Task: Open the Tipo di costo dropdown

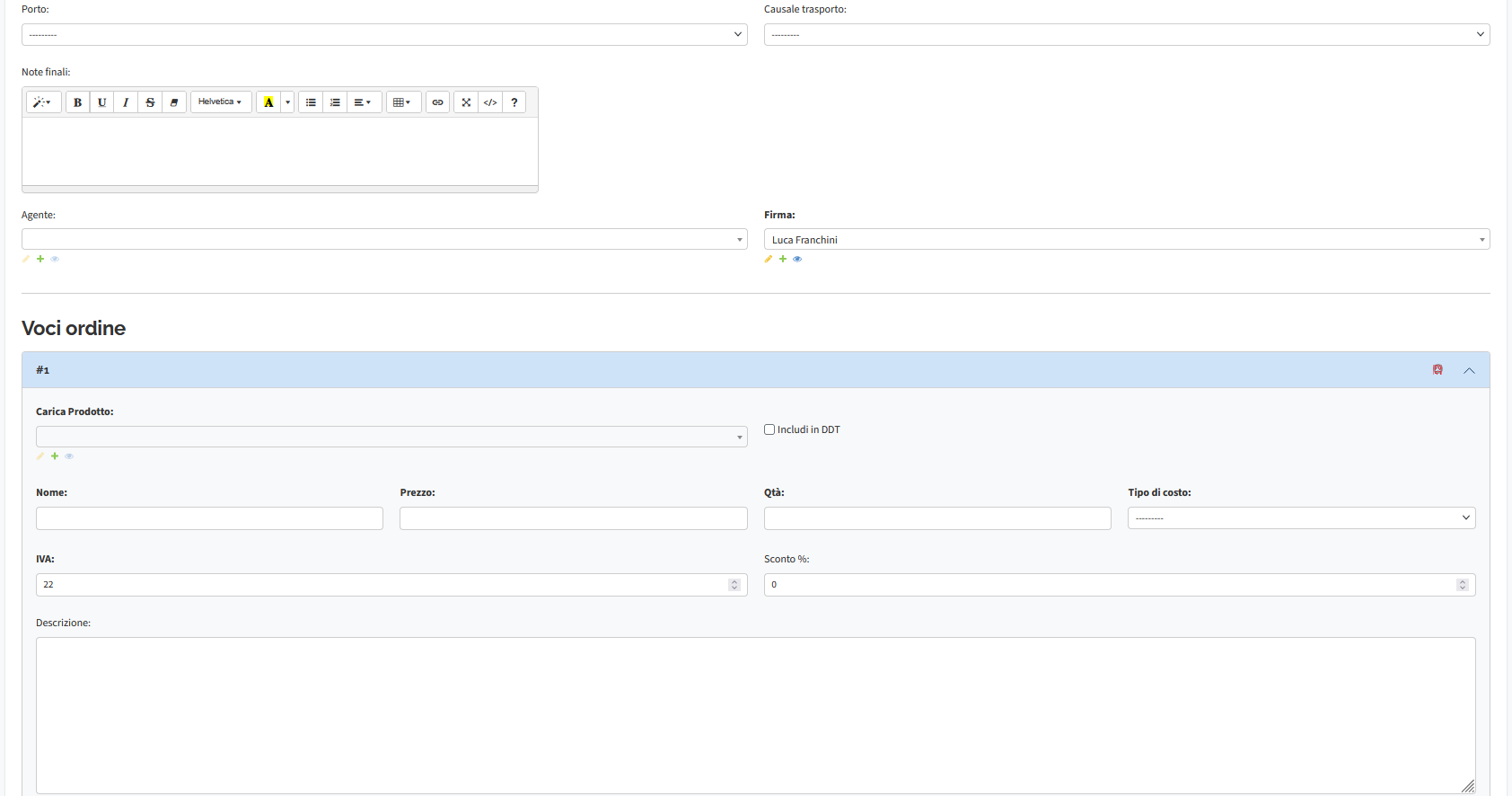Action: 1302,518
